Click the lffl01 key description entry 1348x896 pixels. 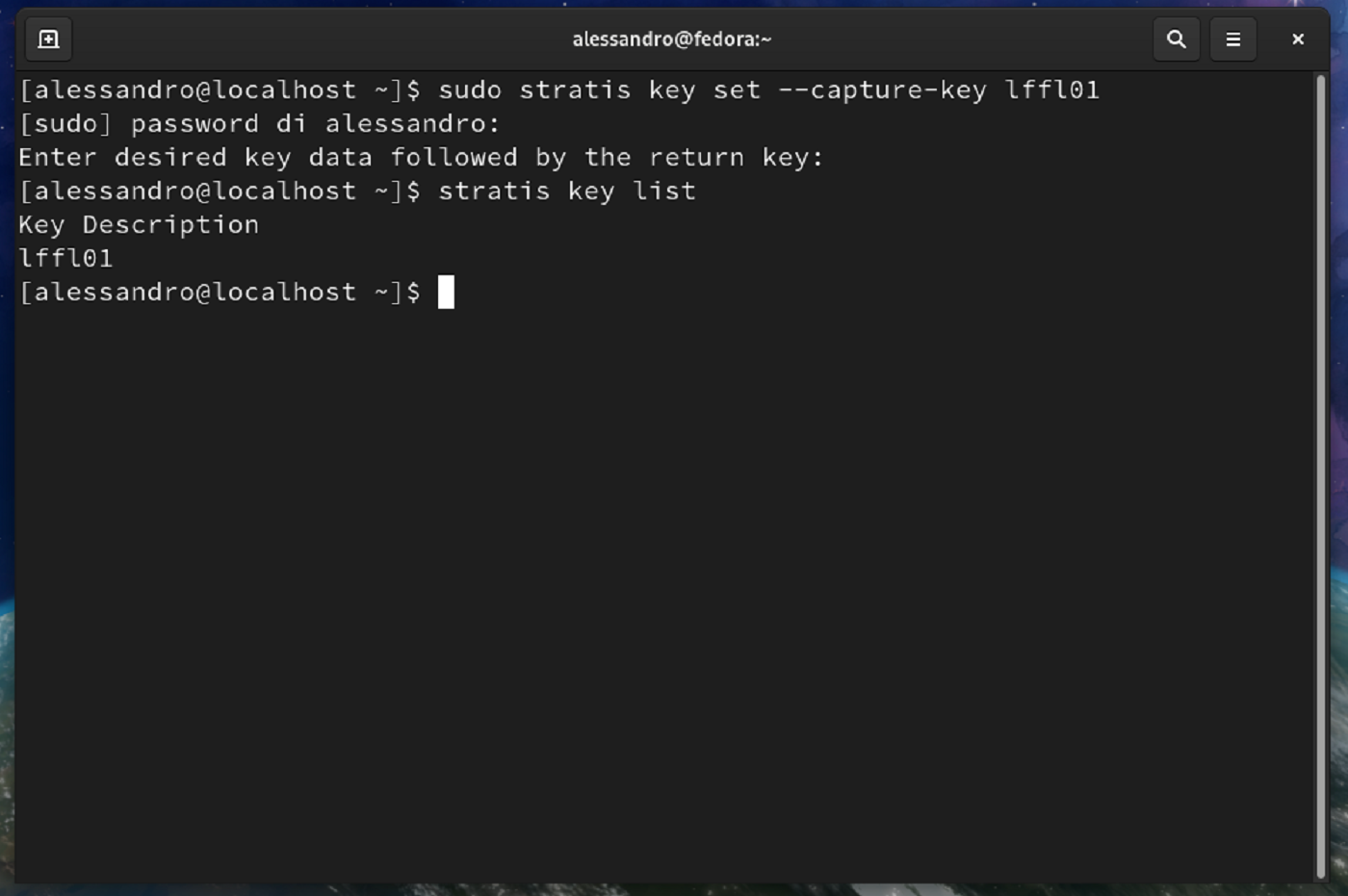tap(64, 258)
